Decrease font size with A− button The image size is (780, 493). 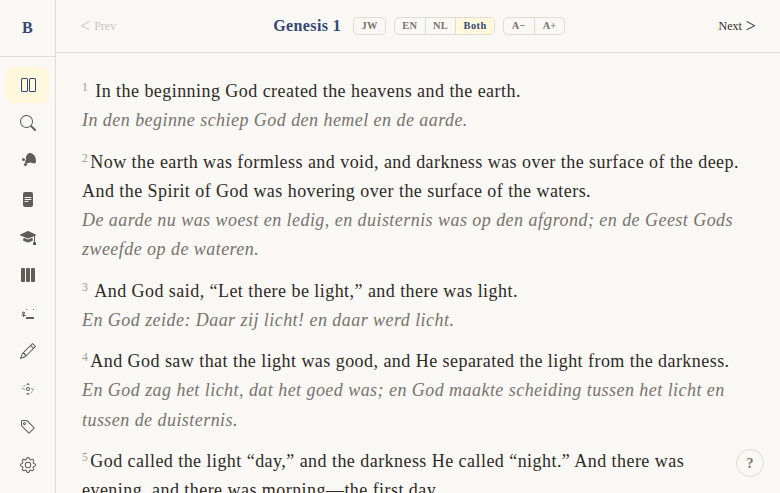tap(518, 26)
